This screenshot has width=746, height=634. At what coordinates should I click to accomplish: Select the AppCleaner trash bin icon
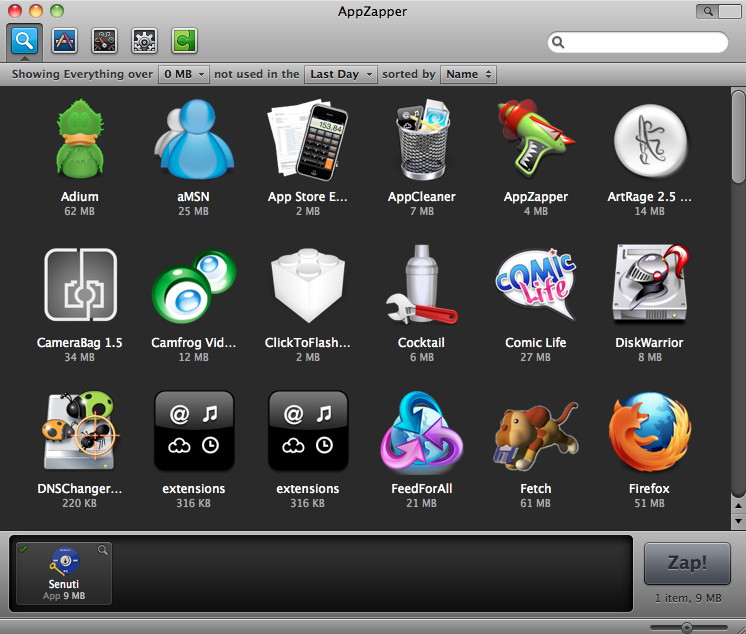tap(422, 140)
